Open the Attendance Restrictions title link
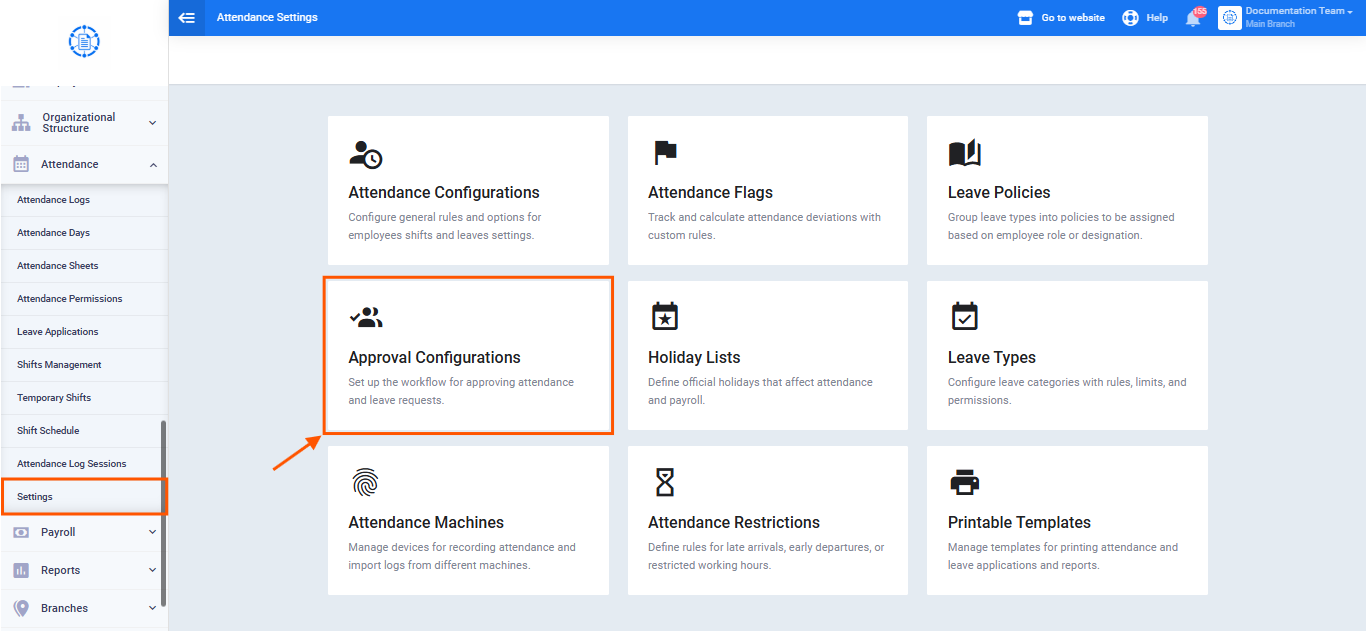1366x631 pixels. click(x=734, y=522)
